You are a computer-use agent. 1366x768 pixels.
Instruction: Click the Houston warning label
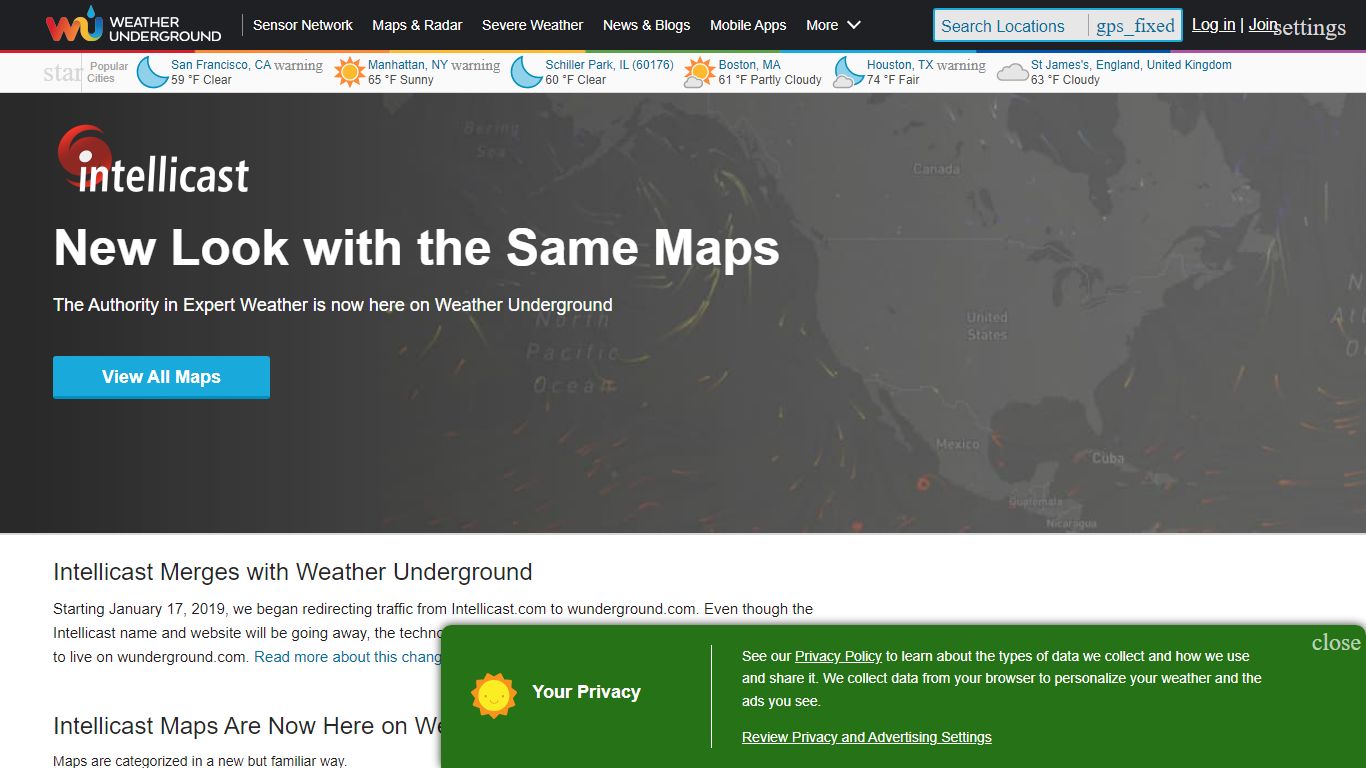(x=961, y=65)
